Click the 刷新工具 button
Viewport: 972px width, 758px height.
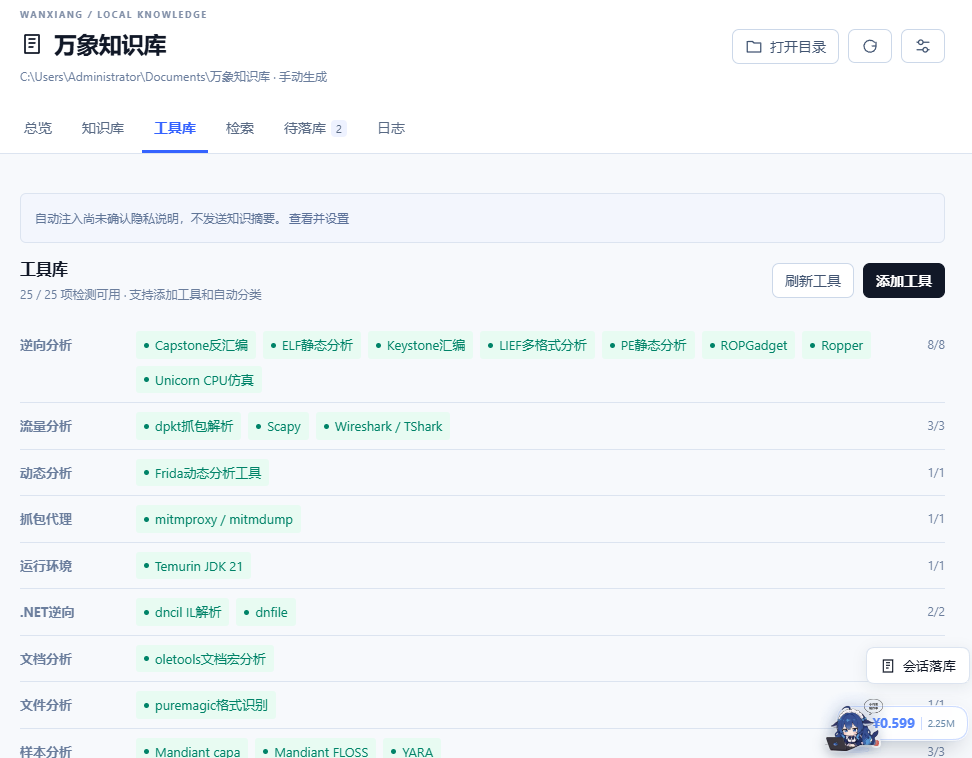813,281
